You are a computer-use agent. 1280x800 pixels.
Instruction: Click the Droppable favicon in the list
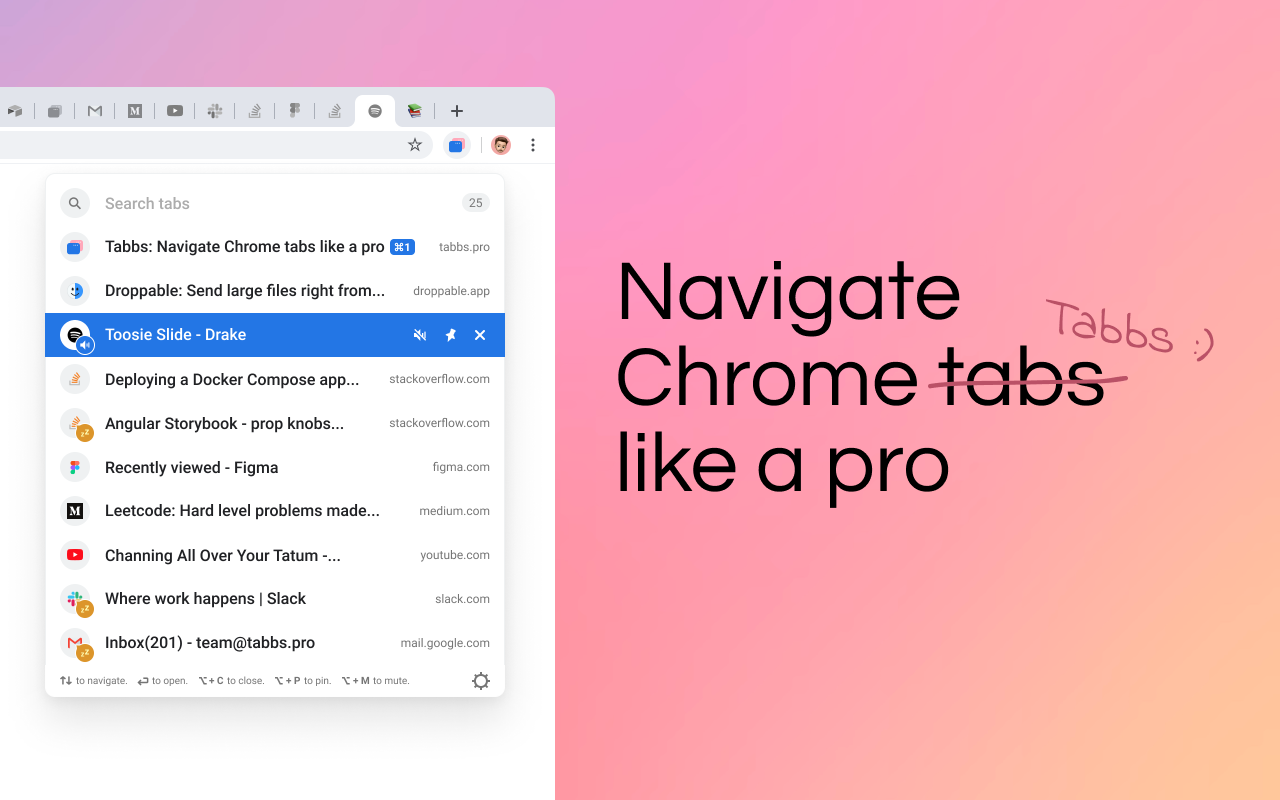point(75,291)
